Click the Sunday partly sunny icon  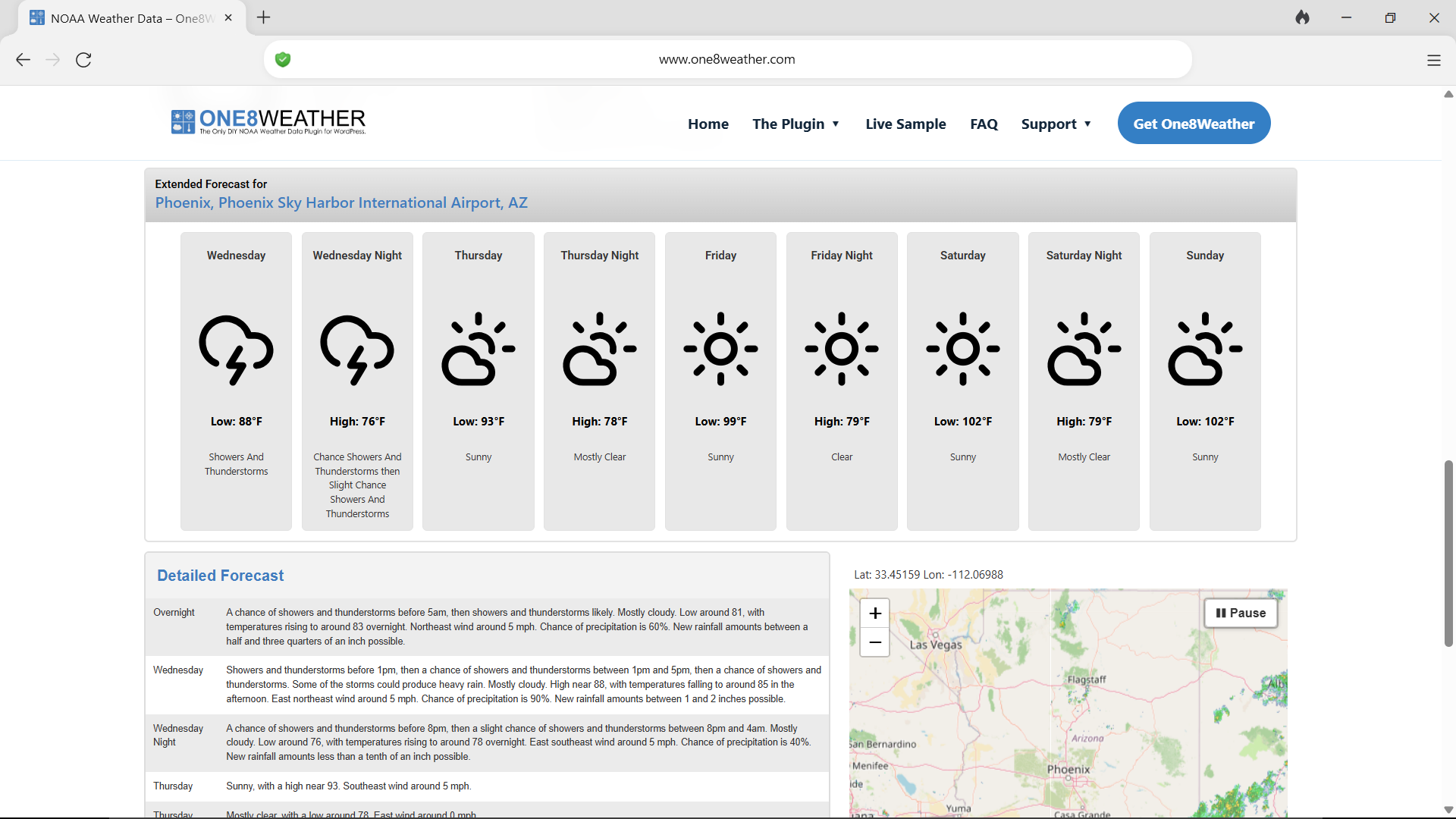(x=1205, y=349)
